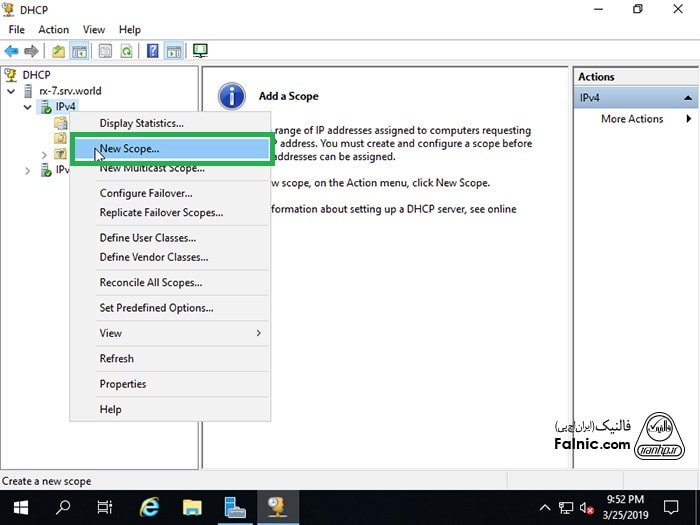Select New Scope... from context menu

pos(129,148)
